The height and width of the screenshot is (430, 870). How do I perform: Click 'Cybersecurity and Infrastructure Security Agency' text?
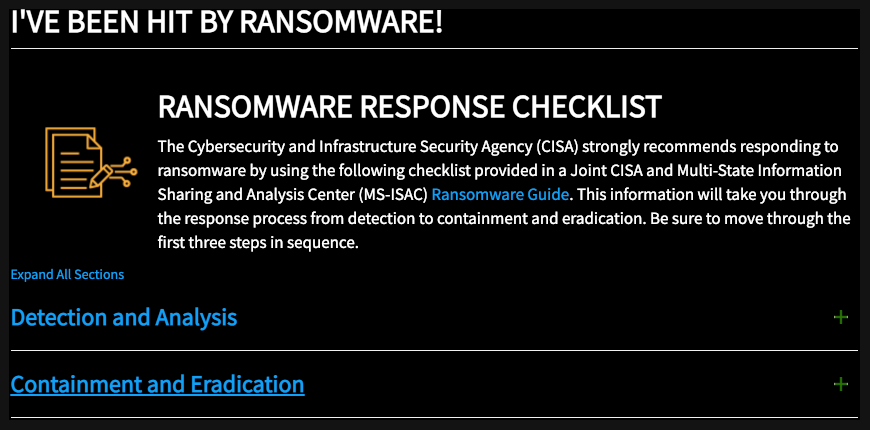click(358, 147)
